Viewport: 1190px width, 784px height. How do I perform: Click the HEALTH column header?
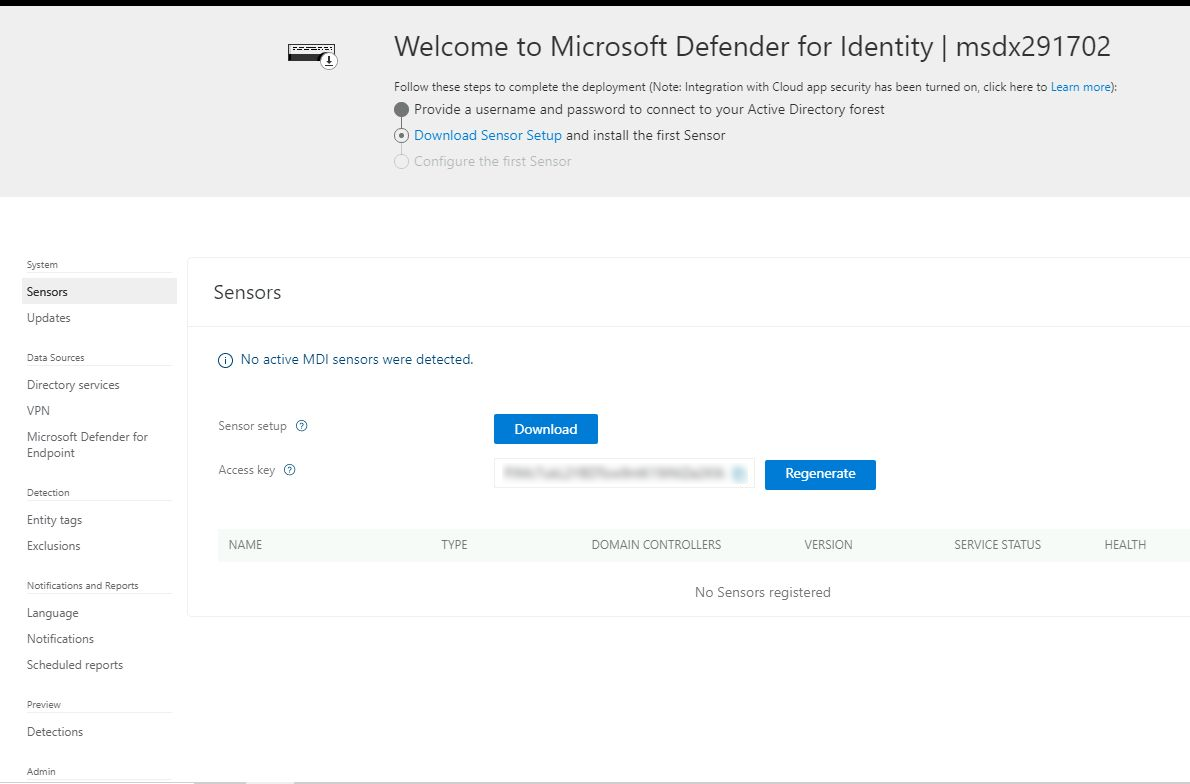coord(1125,545)
